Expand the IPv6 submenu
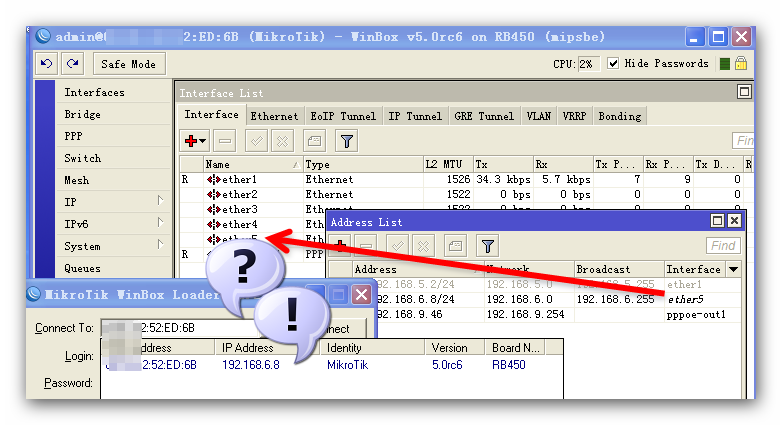The width and height of the screenshot is (782, 425). click(113, 224)
